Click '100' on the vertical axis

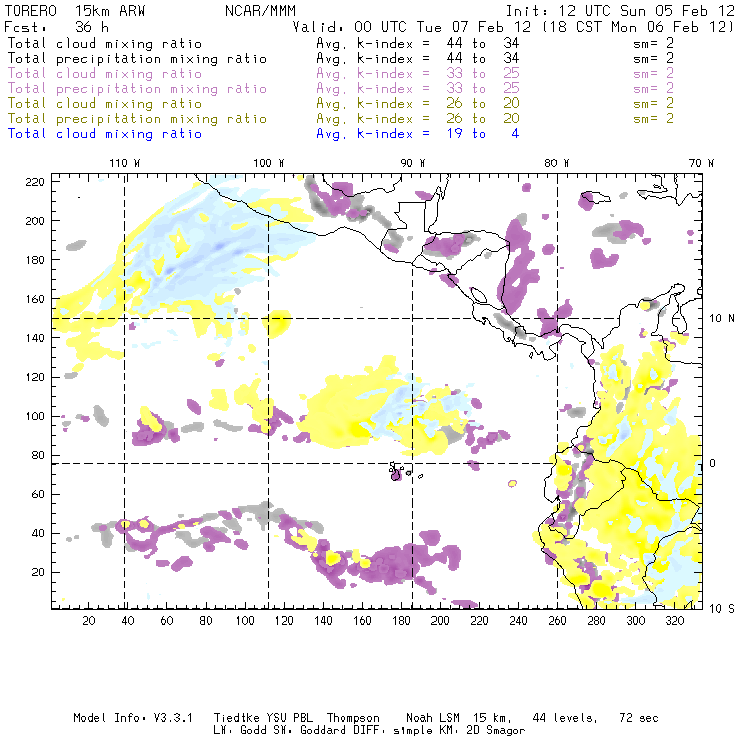pos(35,416)
